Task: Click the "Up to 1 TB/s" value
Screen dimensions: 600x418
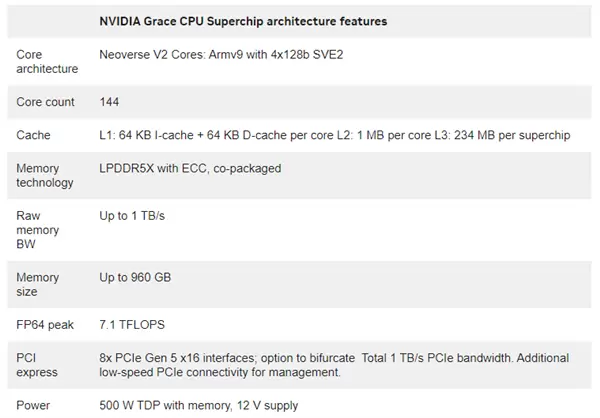Action: click(x=135, y=215)
